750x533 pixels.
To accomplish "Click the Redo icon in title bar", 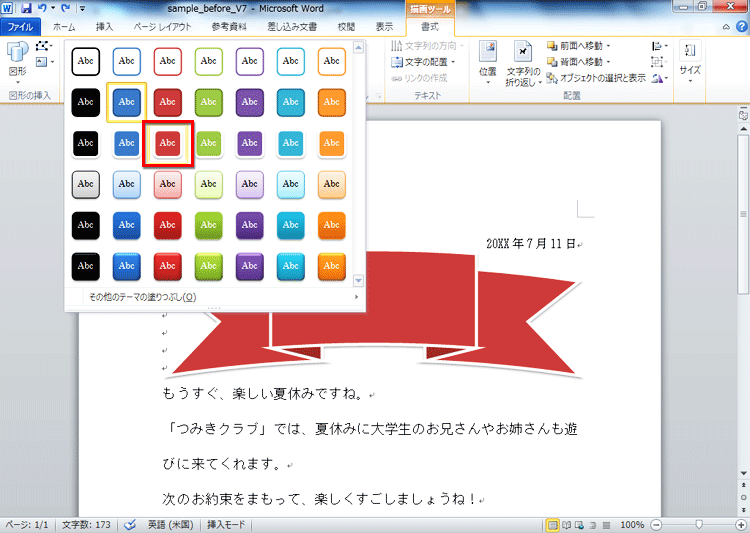I will [x=66, y=8].
